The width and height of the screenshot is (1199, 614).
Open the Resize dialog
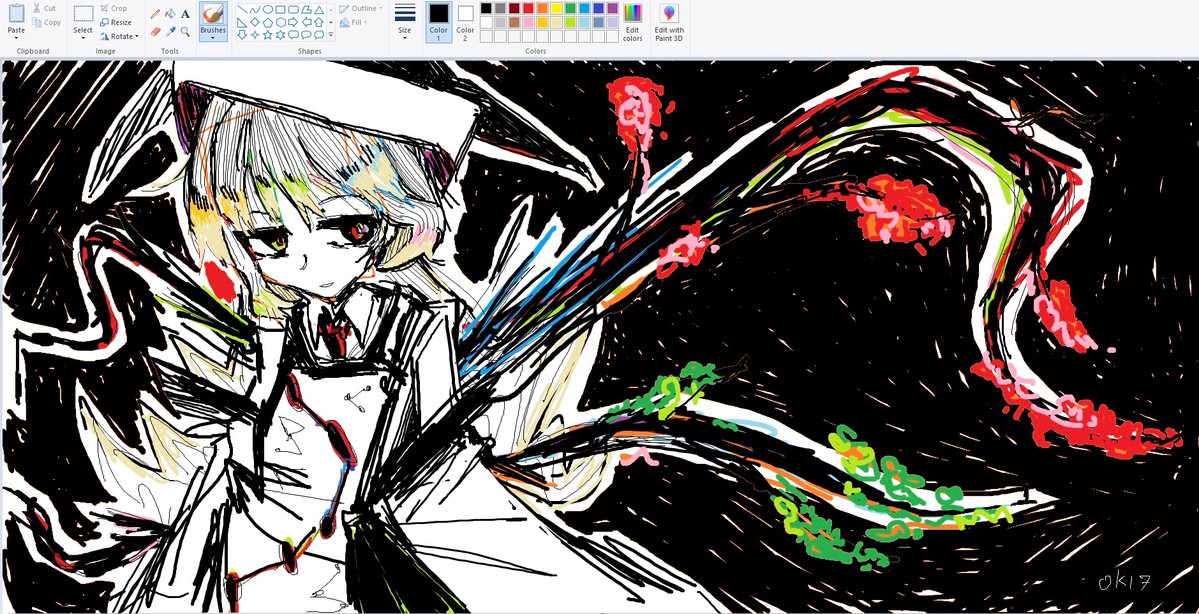coord(116,22)
